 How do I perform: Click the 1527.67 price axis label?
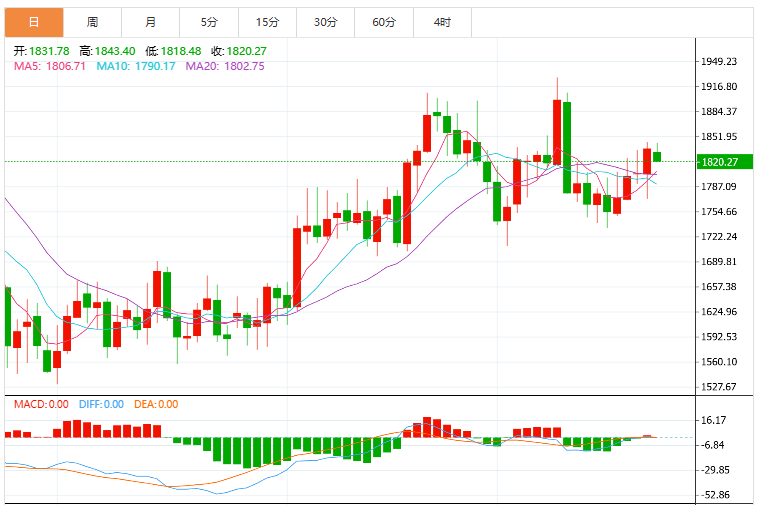[x=719, y=387]
